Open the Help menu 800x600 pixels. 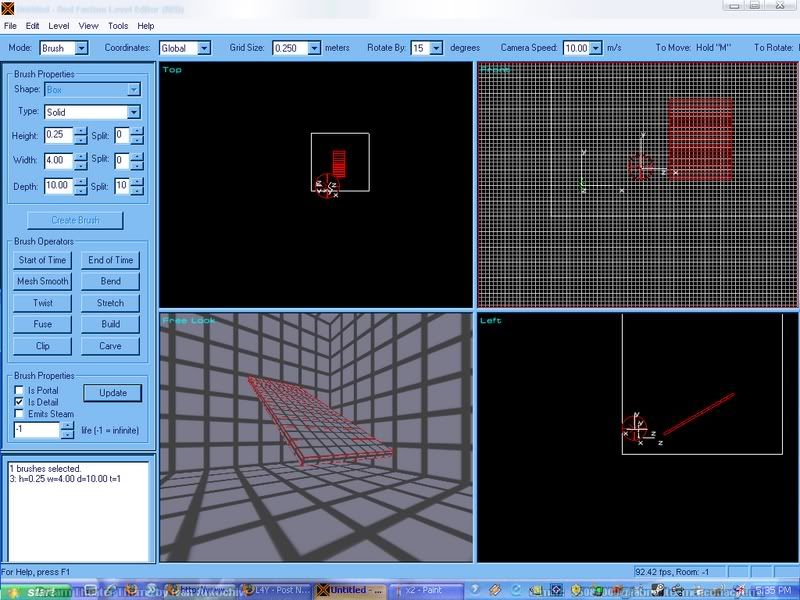145,26
